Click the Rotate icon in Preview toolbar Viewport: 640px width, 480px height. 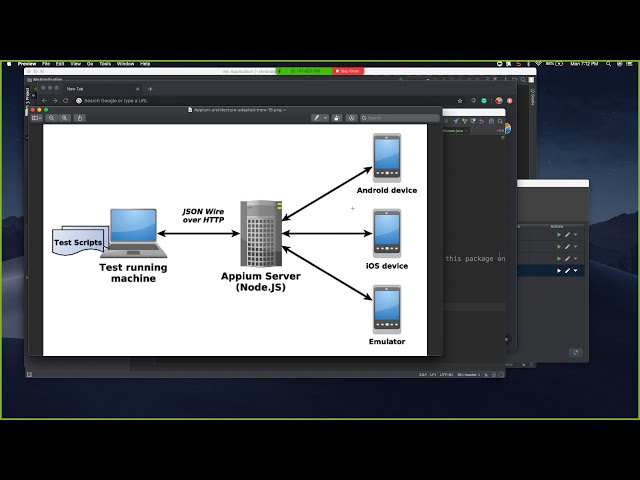tap(337, 118)
